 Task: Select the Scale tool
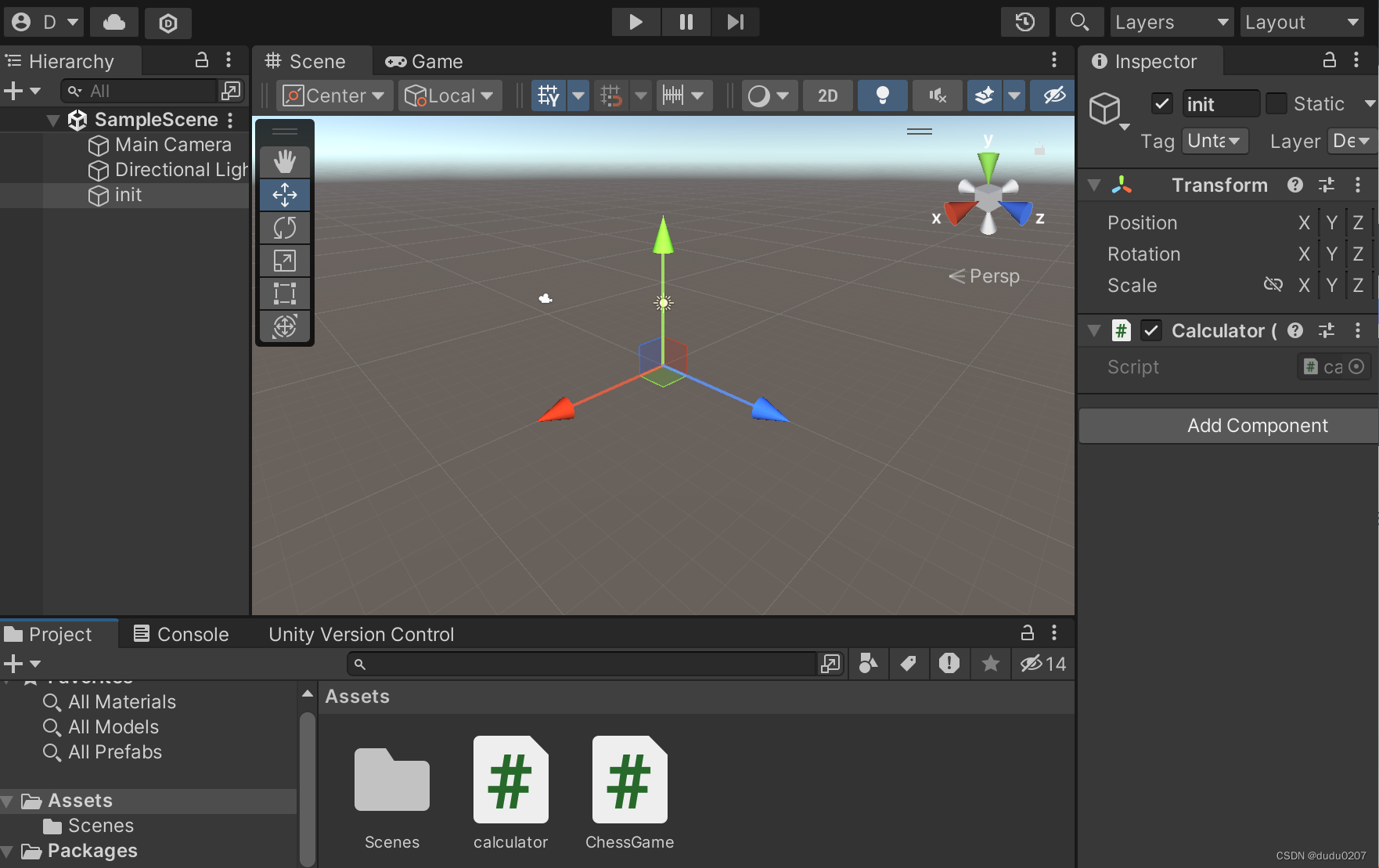tap(284, 261)
